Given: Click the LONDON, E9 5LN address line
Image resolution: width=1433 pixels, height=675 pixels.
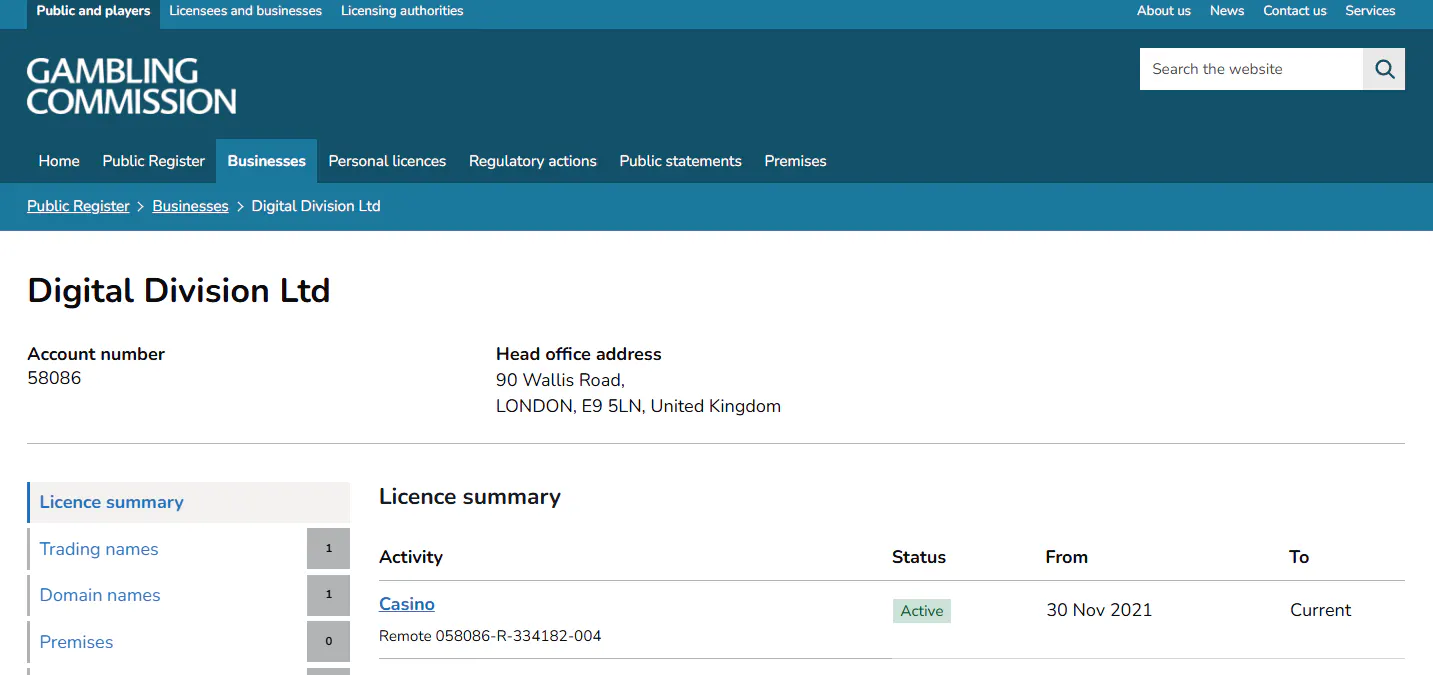Looking at the screenshot, I should point(638,406).
